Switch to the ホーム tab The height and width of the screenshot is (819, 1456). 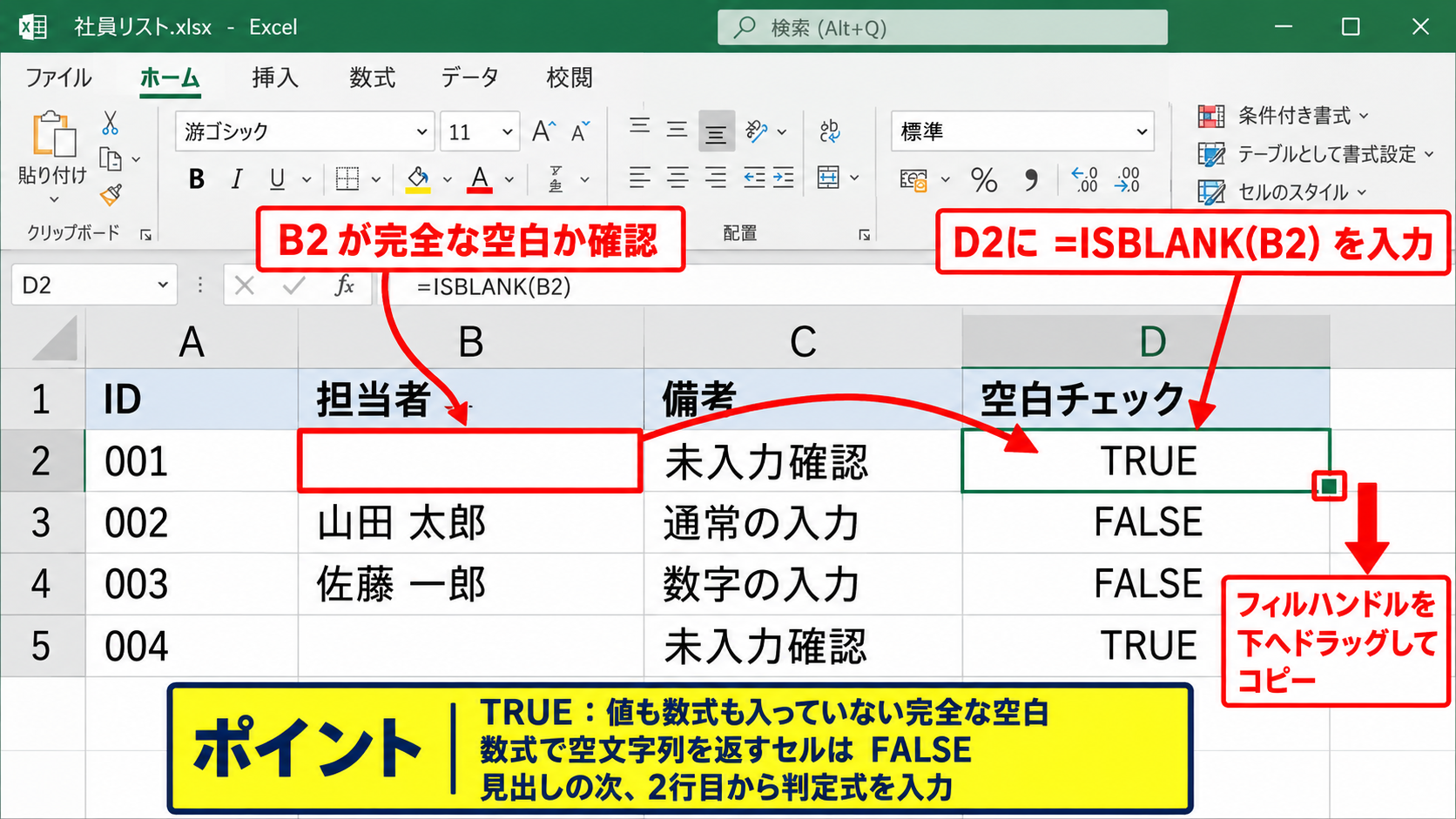pyautogui.click(x=170, y=78)
